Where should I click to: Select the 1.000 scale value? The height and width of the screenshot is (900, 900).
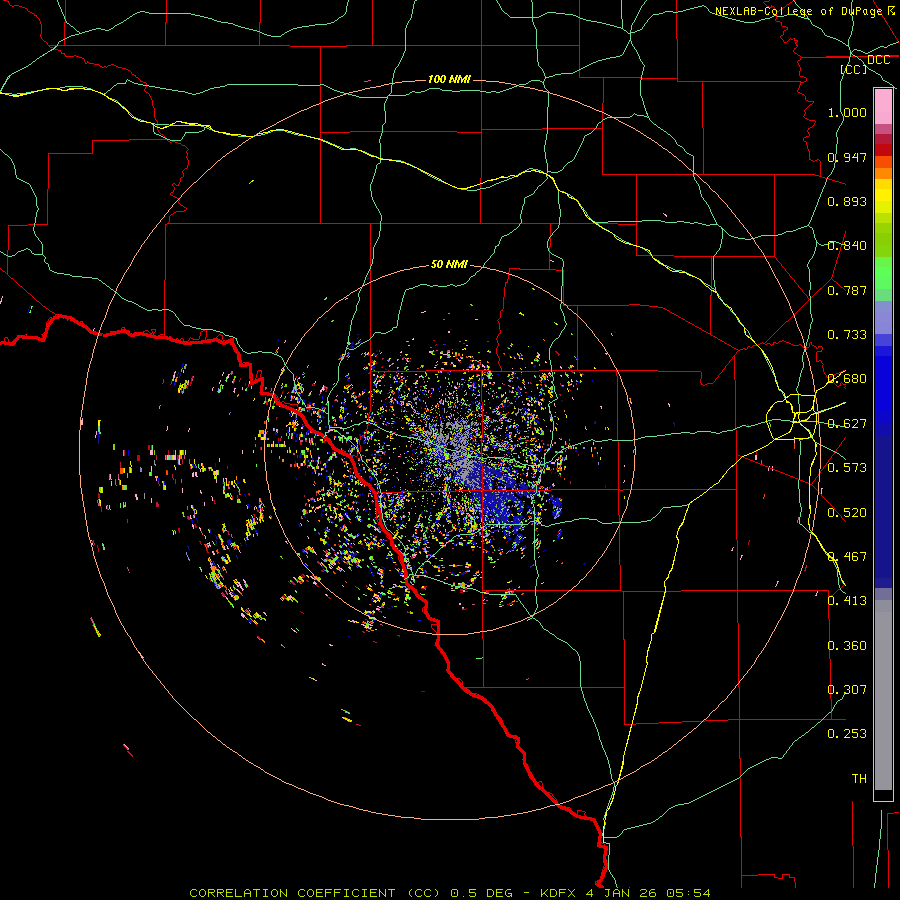(x=847, y=112)
